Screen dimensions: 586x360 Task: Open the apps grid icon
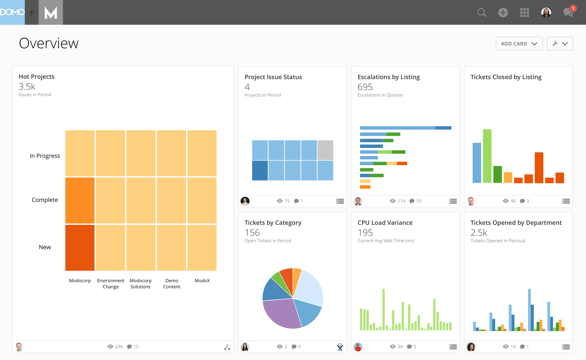click(524, 13)
